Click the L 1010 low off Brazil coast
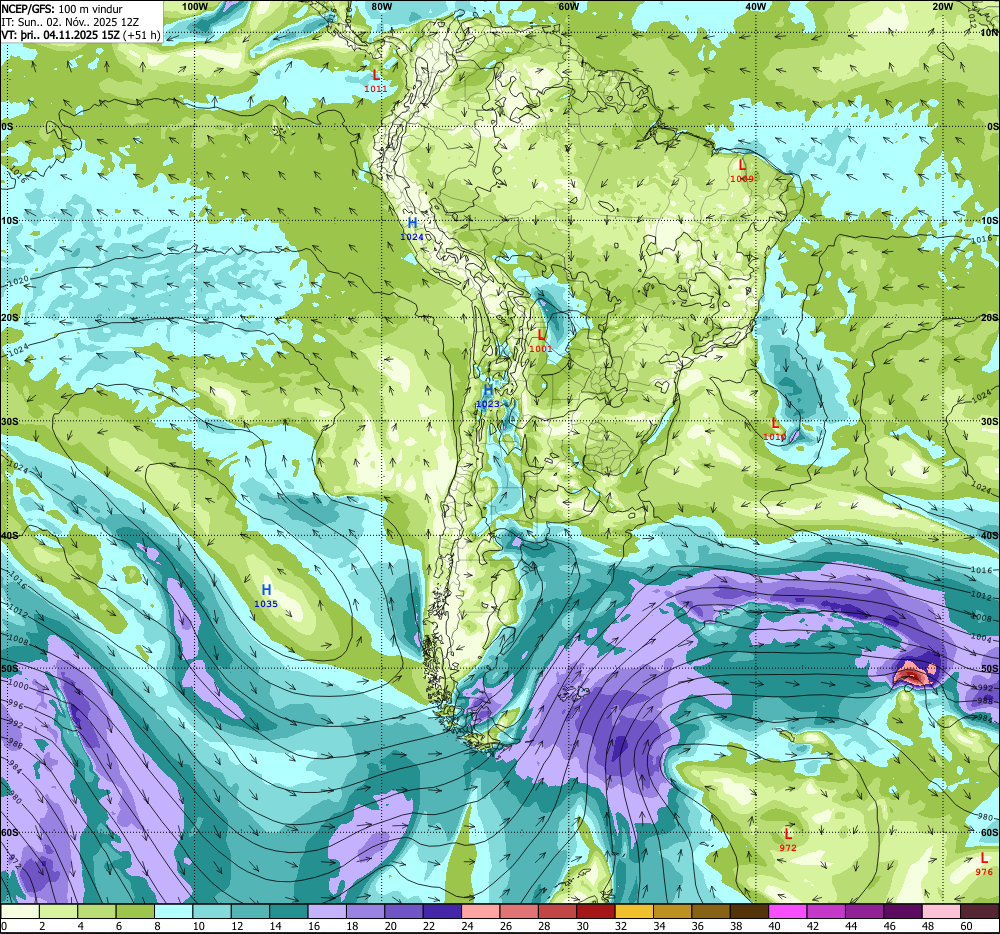The image size is (1000, 934). [775, 429]
